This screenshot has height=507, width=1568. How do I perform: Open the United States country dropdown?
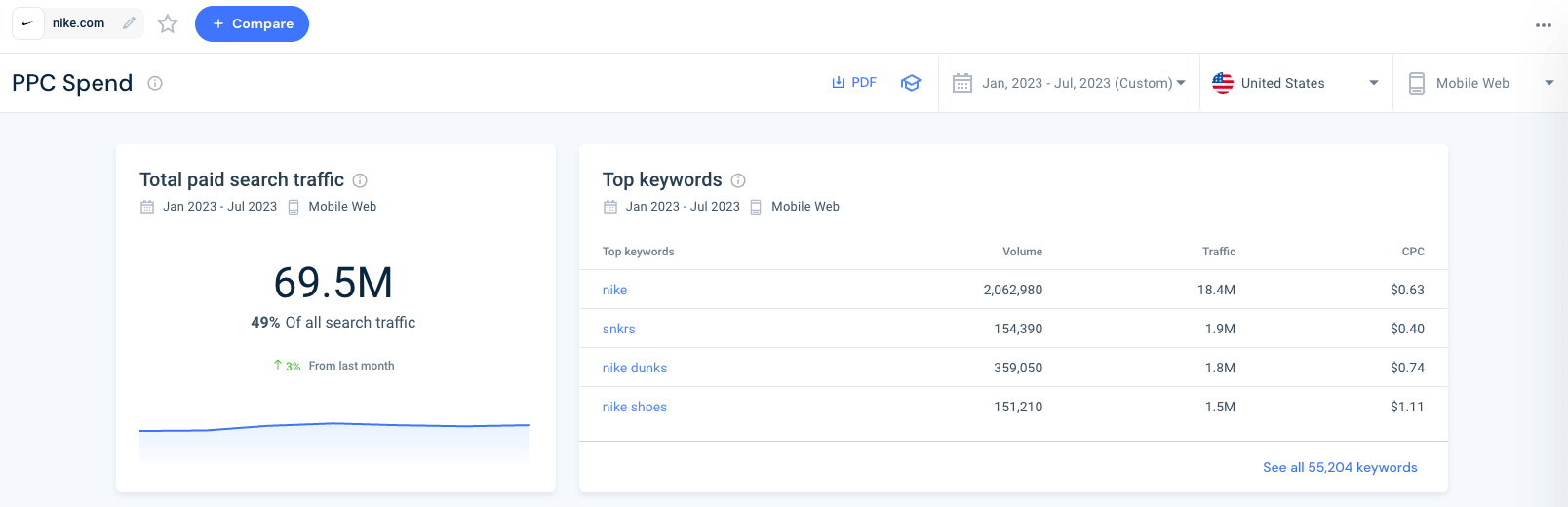(1296, 83)
